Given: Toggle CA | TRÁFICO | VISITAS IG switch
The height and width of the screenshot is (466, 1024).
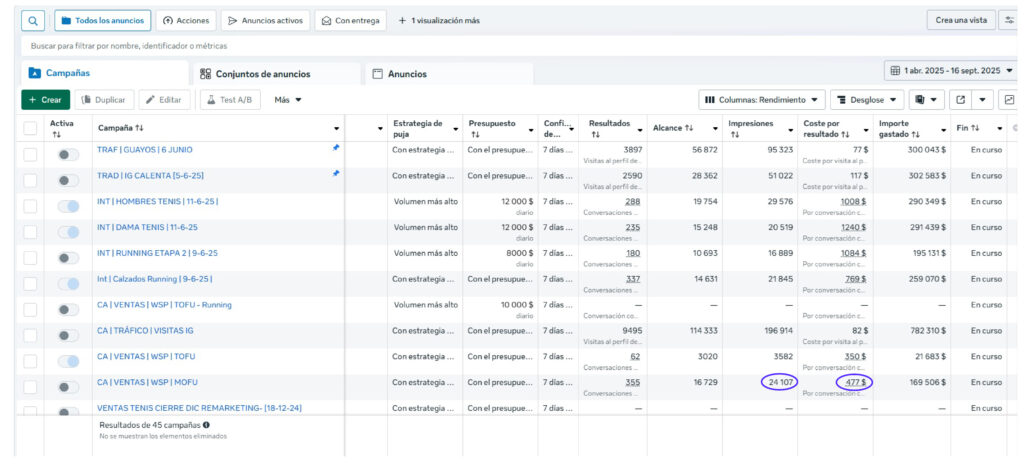Looking at the screenshot, I should point(68,335).
